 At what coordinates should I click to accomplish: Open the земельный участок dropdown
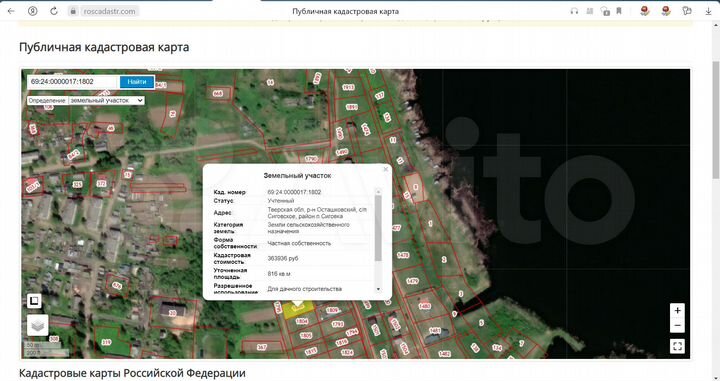click(107, 100)
